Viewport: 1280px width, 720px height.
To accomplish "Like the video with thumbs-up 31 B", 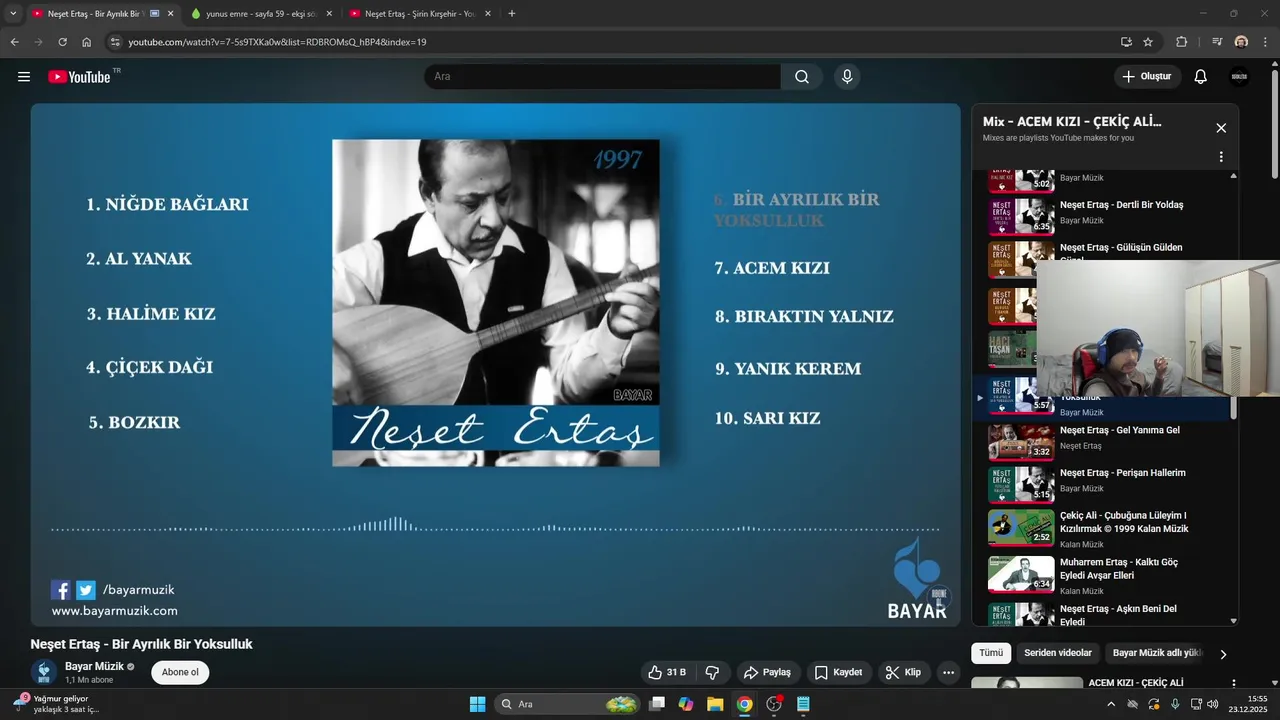I will click(667, 672).
